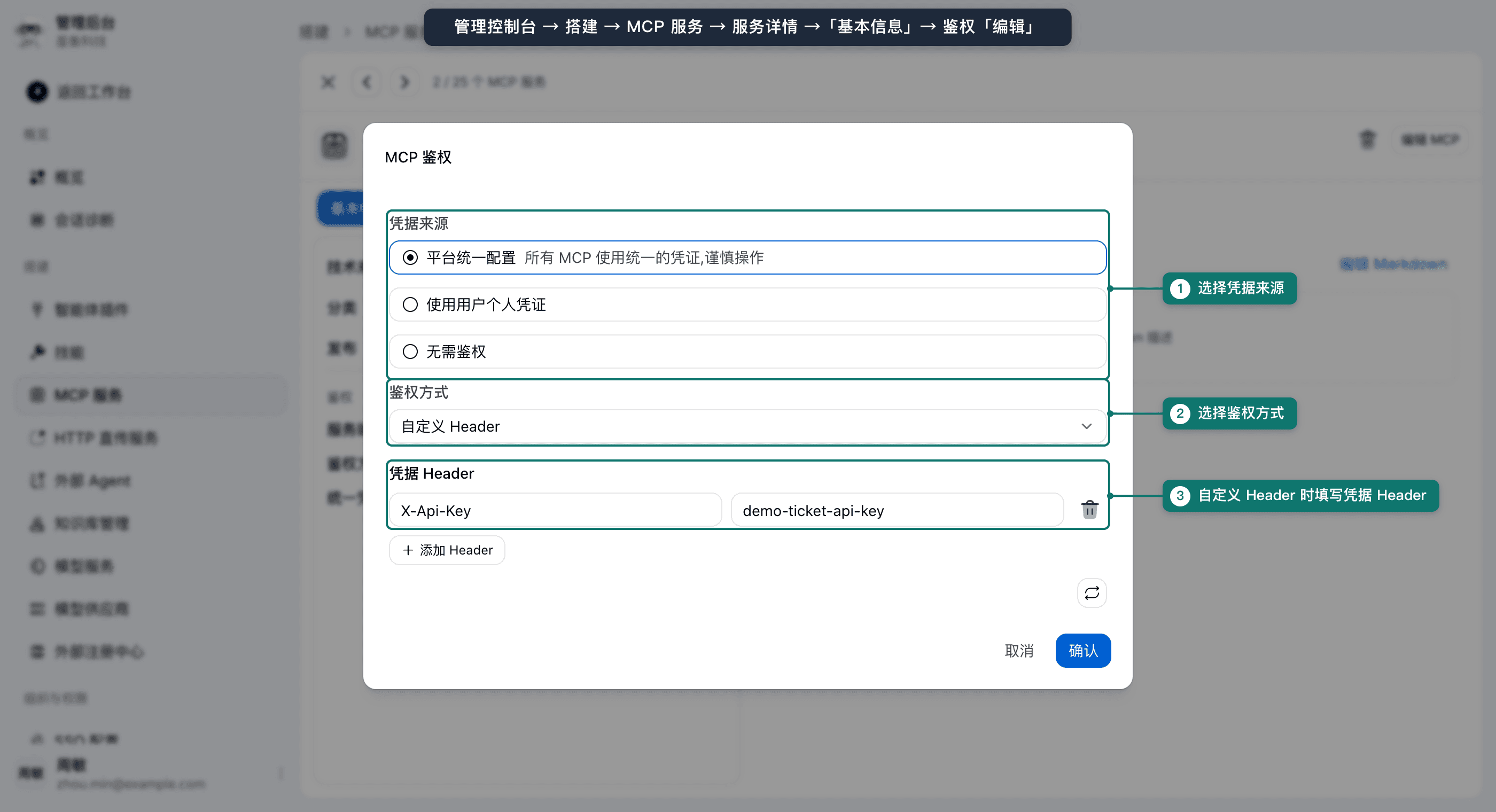This screenshot has width=1496, height=812.
Task: Go to next MCP service with right chevron
Action: coord(405,82)
